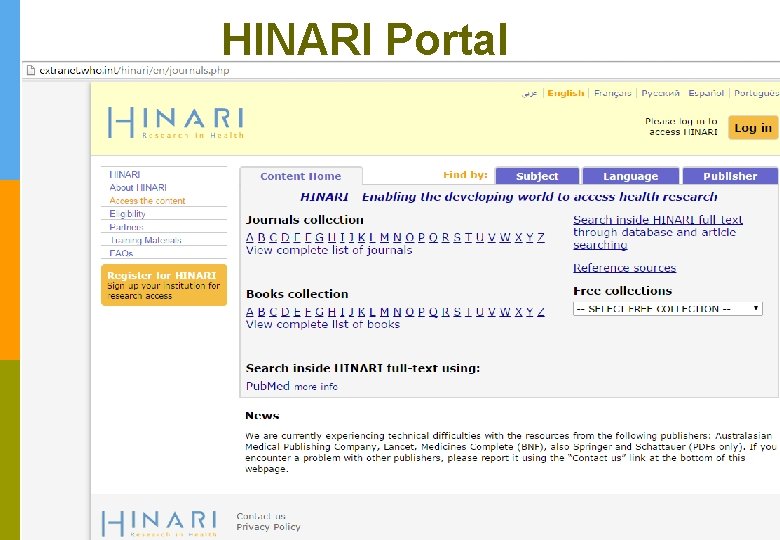The height and width of the screenshot is (540, 780).
Task: Open journals starting with letter M
Action: pyautogui.click(x=385, y=238)
